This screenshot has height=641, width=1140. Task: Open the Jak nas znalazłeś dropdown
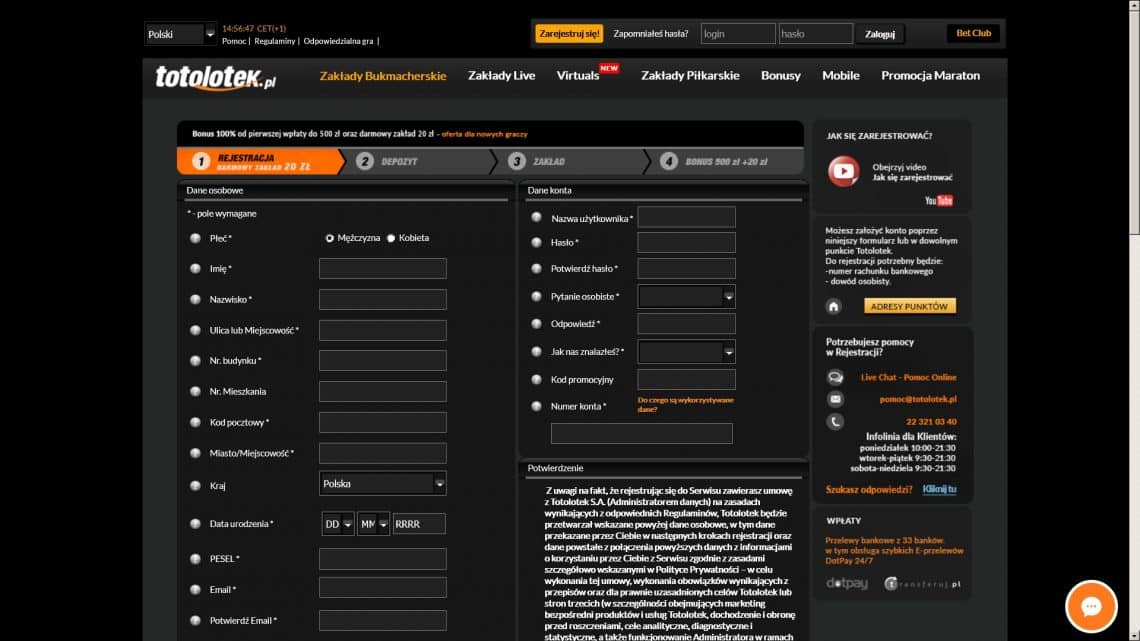pos(686,352)
